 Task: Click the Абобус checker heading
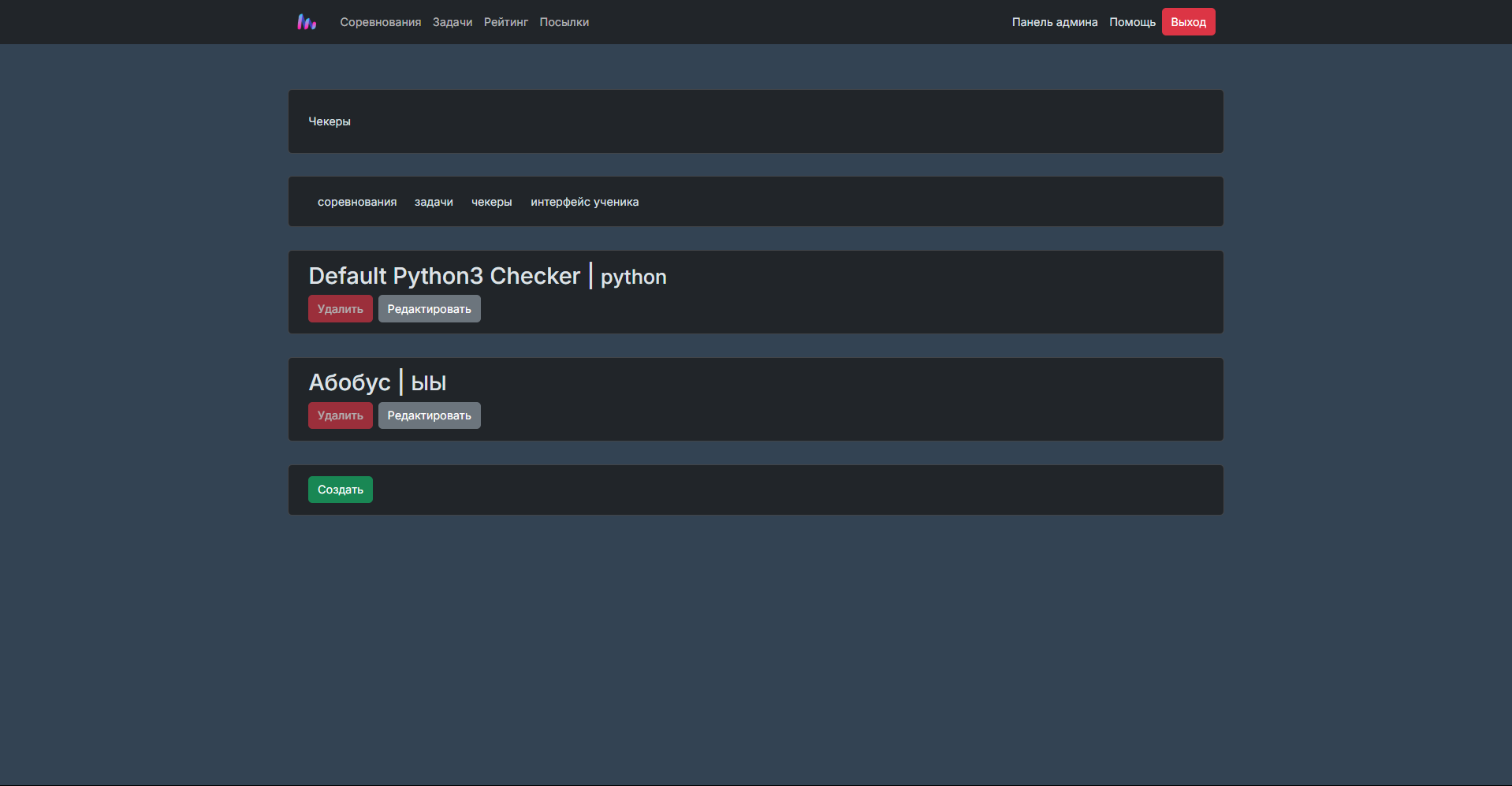click(x=349, y=382)
